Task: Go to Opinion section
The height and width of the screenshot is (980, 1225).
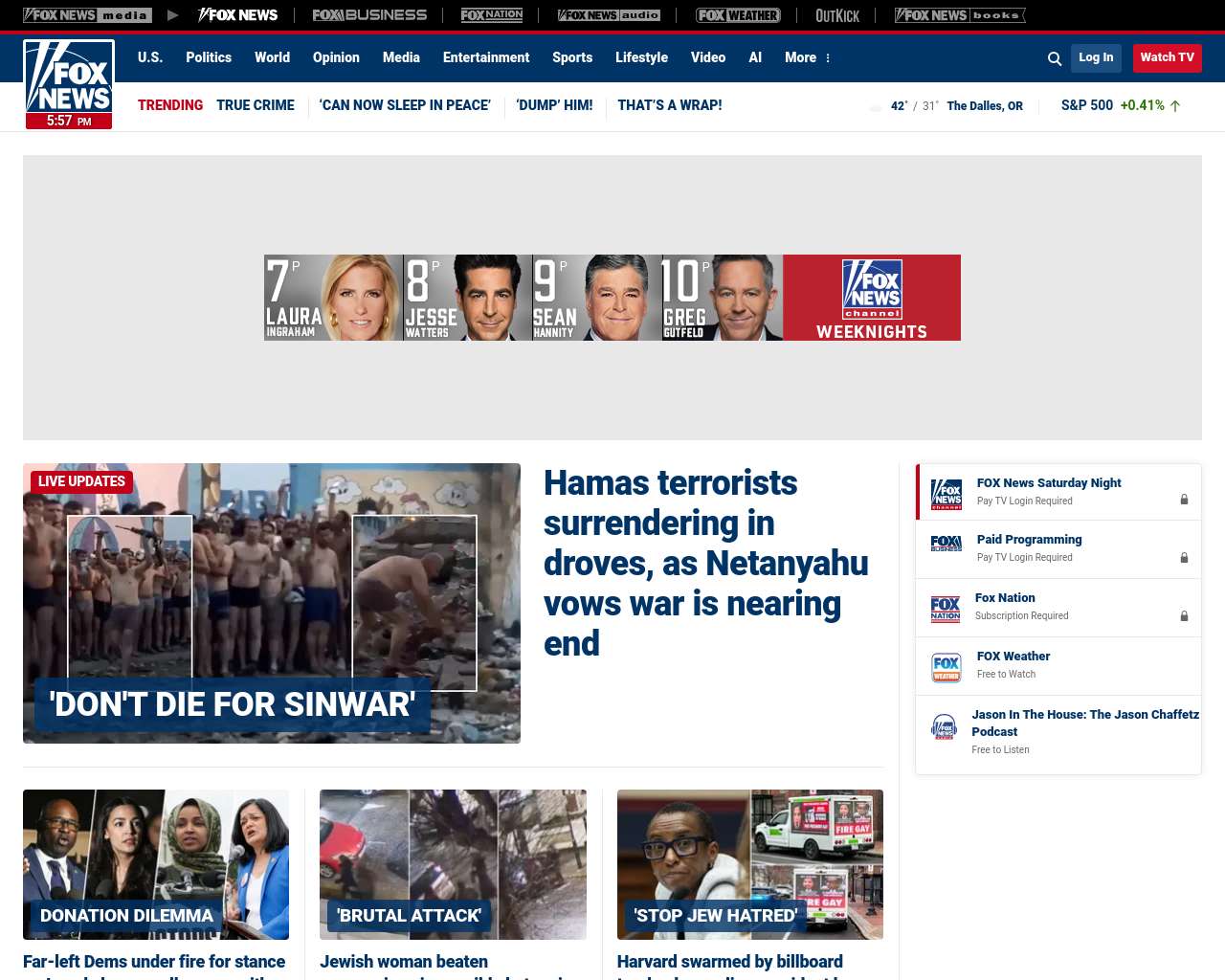Action: click(x=336, y=57)
